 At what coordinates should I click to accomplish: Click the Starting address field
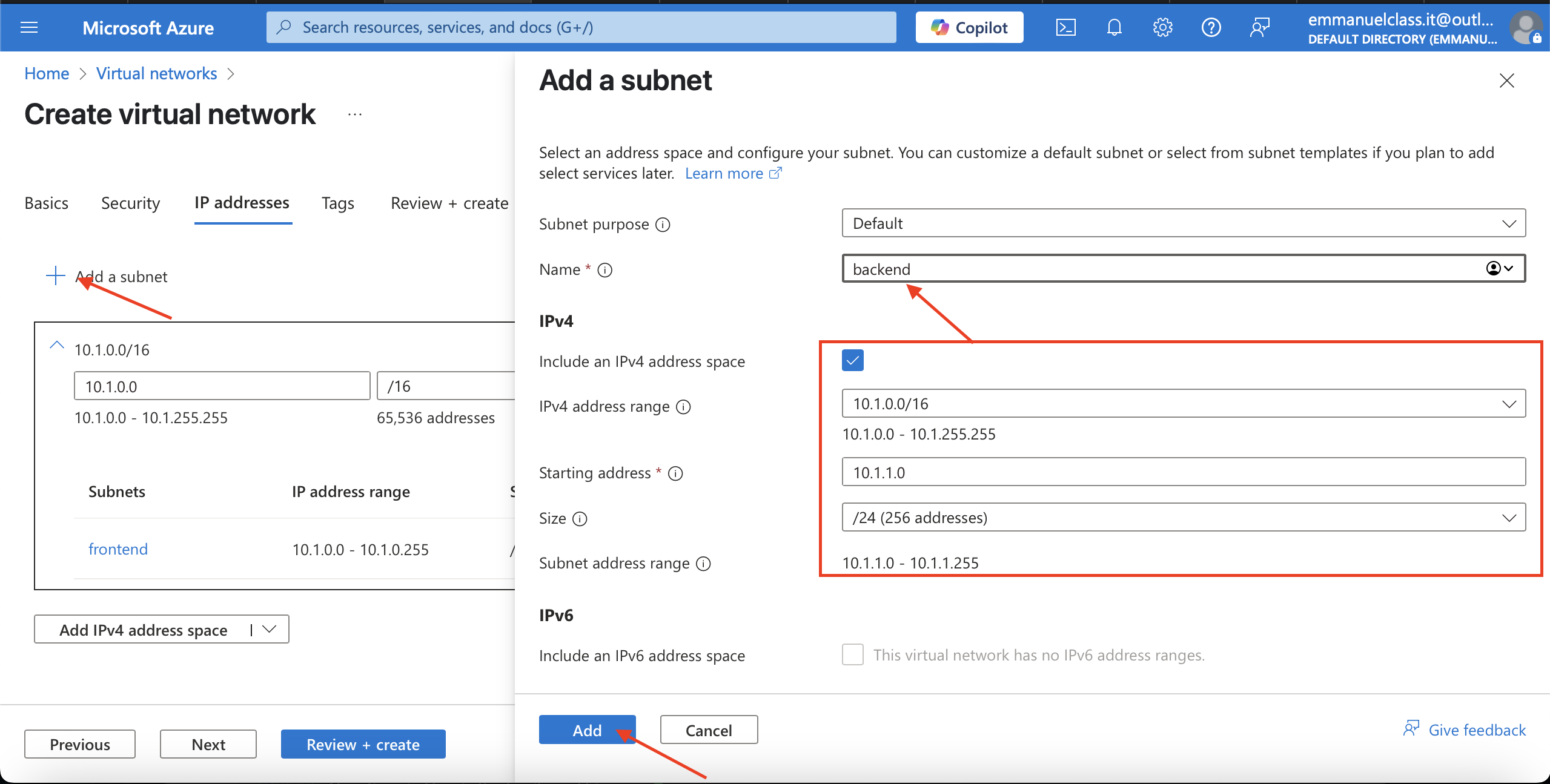click(x=1183, y=472)
